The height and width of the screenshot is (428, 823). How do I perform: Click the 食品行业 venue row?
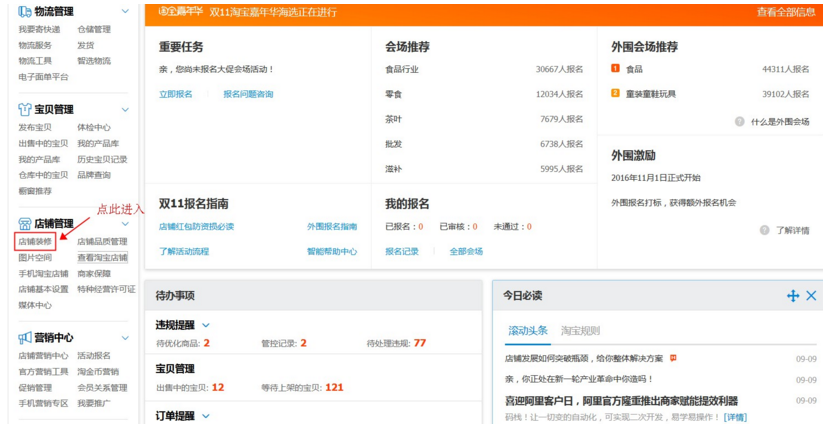tap(484, 69)
